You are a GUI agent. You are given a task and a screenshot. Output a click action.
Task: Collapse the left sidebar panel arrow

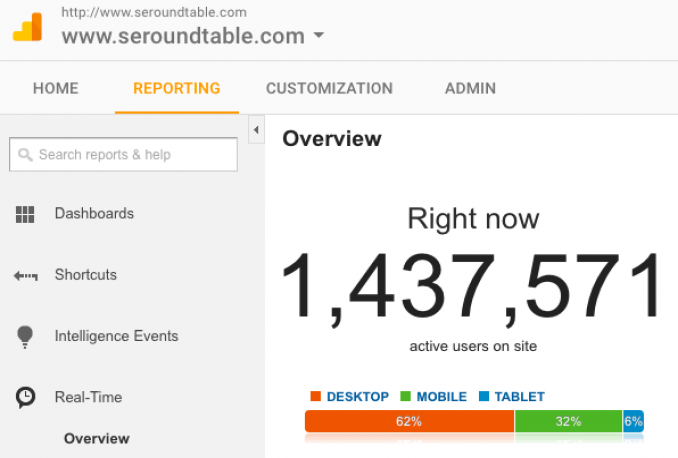(256, 130)
